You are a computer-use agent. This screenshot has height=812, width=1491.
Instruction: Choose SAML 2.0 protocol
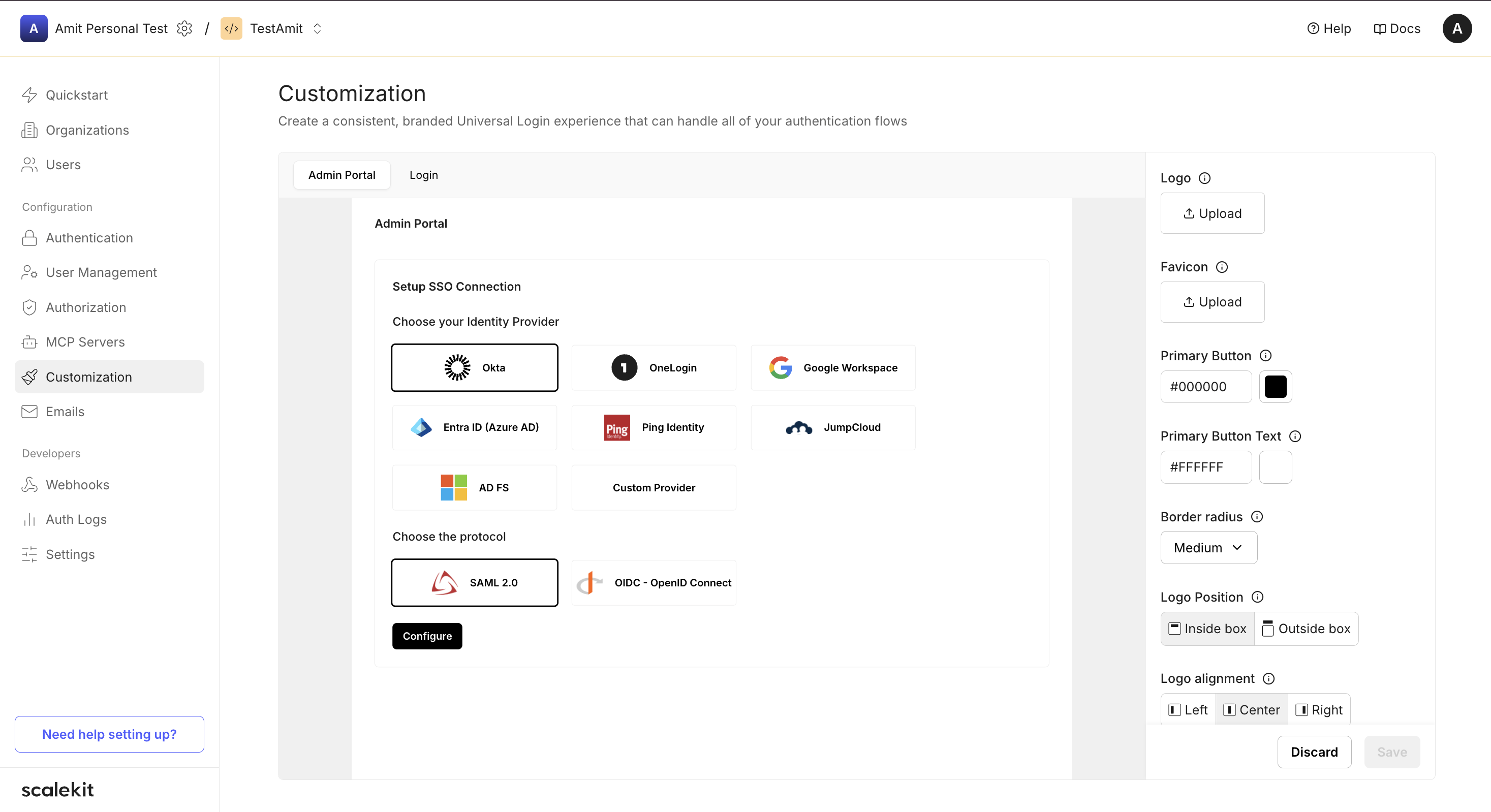(x=475, y=582)
